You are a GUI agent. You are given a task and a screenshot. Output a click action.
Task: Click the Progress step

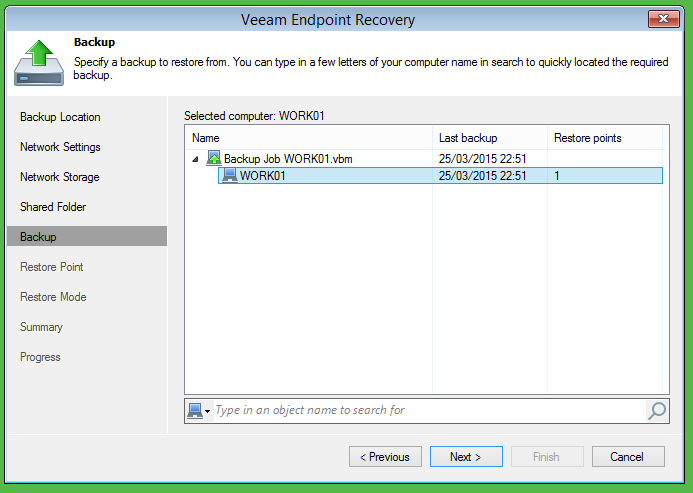click(40, 357)
